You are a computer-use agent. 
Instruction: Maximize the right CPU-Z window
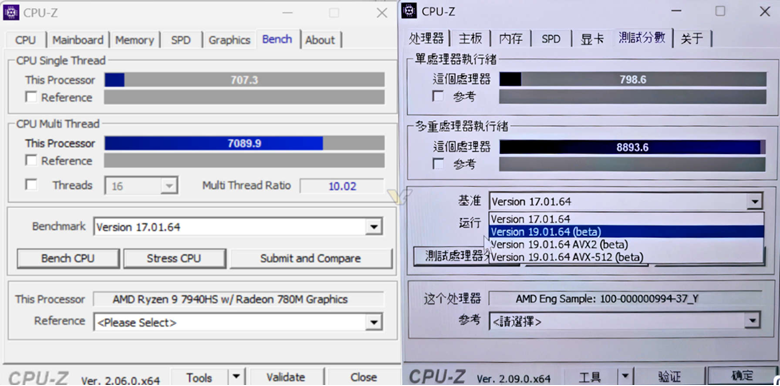[720, 11]
